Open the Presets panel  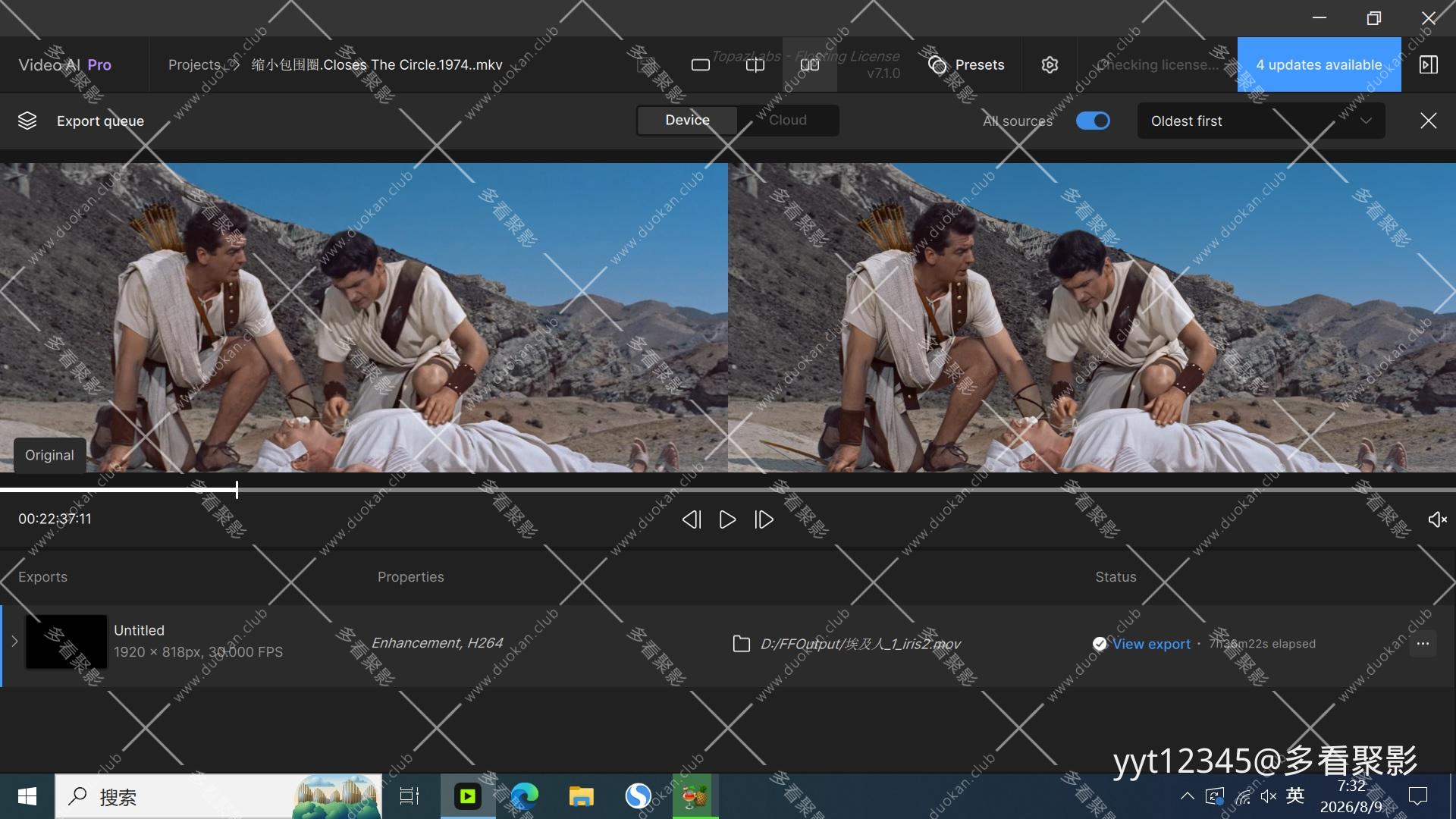966,65
